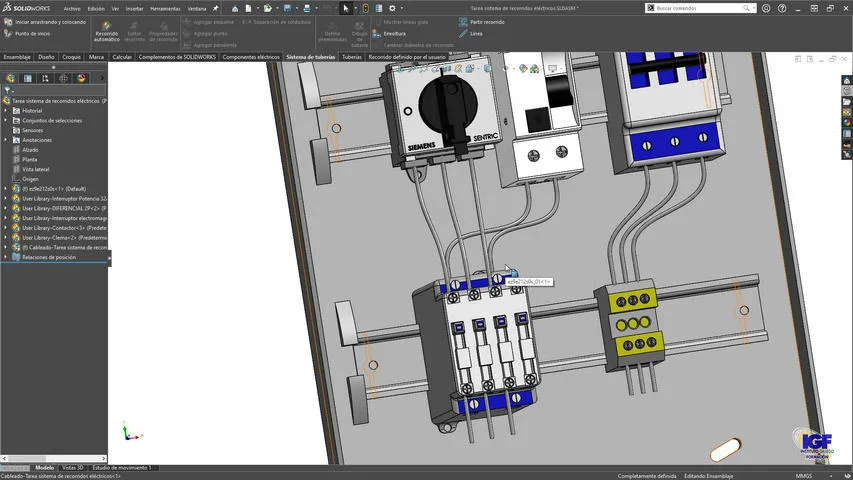Viewport: 853px width, 480px height.
Task: Open the FeatureManager design tree tab
Action: 10,78
